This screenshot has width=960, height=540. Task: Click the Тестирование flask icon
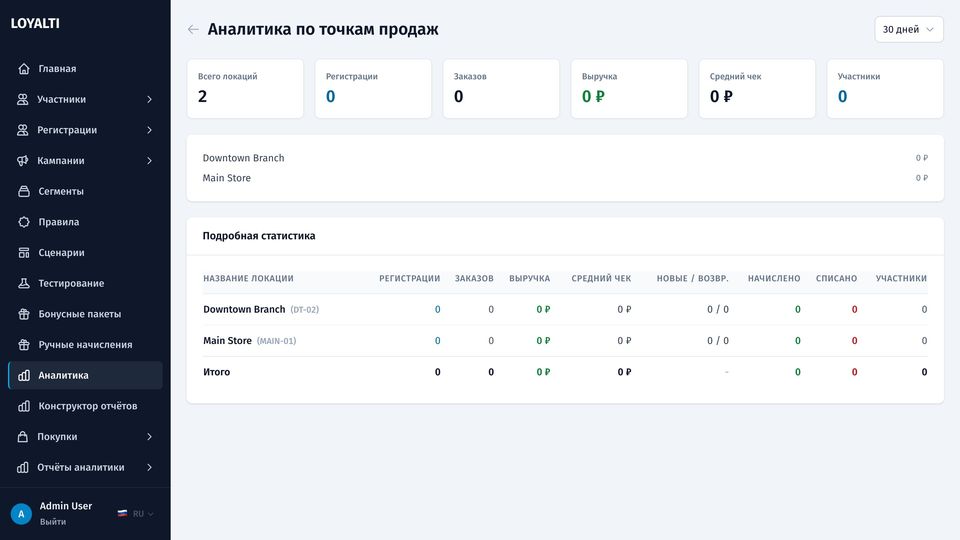pyautogui.click(x=24, y=283)
